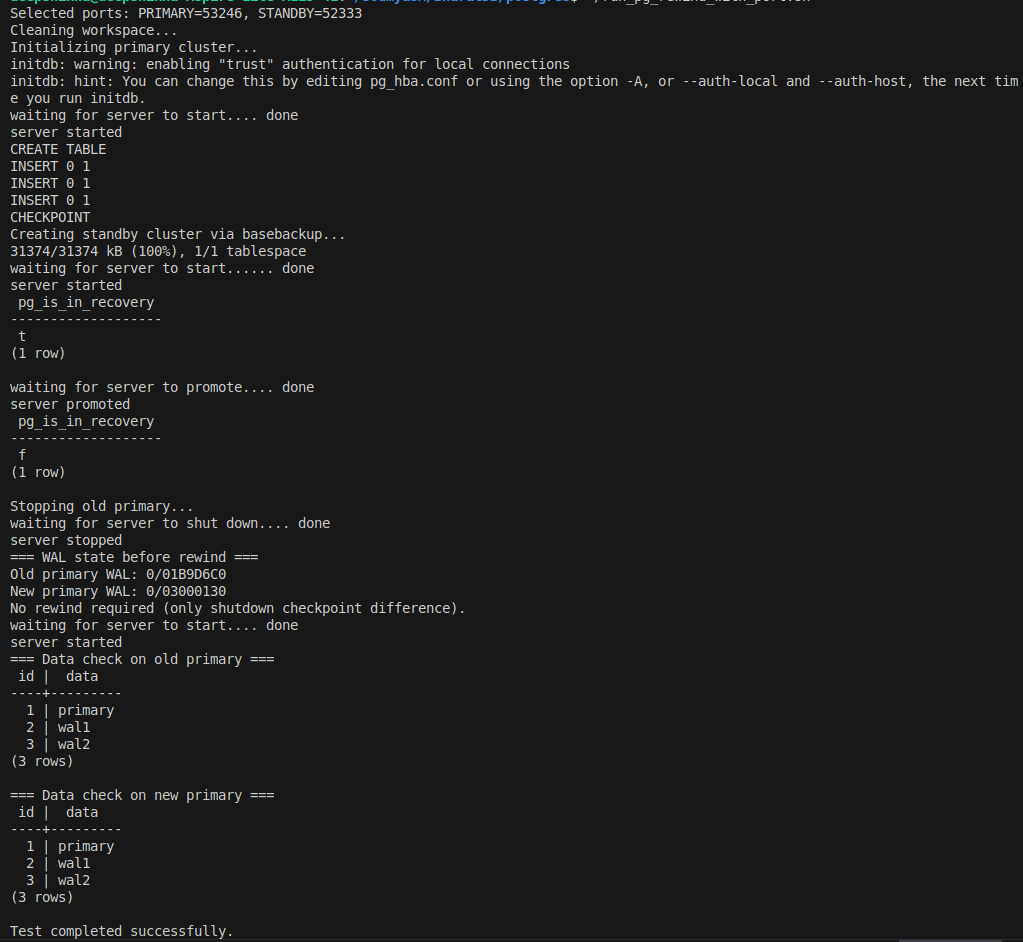The width and height of the screenshot is (1023, 942).
Task: Click the "WAL state before rewind" header
Action: pos(130,558)
